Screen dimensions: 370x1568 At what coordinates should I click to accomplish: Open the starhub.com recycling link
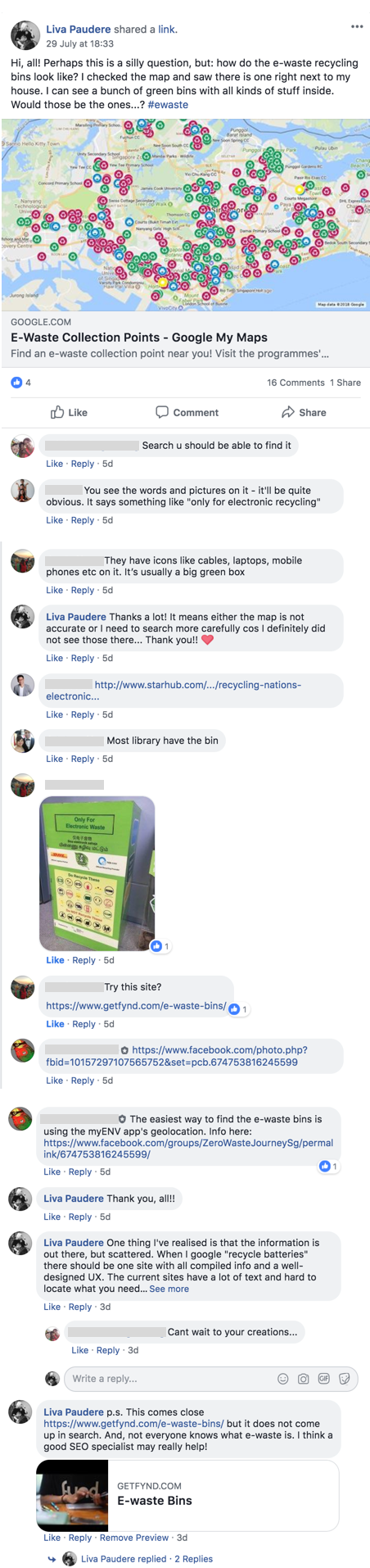point(174,691)
